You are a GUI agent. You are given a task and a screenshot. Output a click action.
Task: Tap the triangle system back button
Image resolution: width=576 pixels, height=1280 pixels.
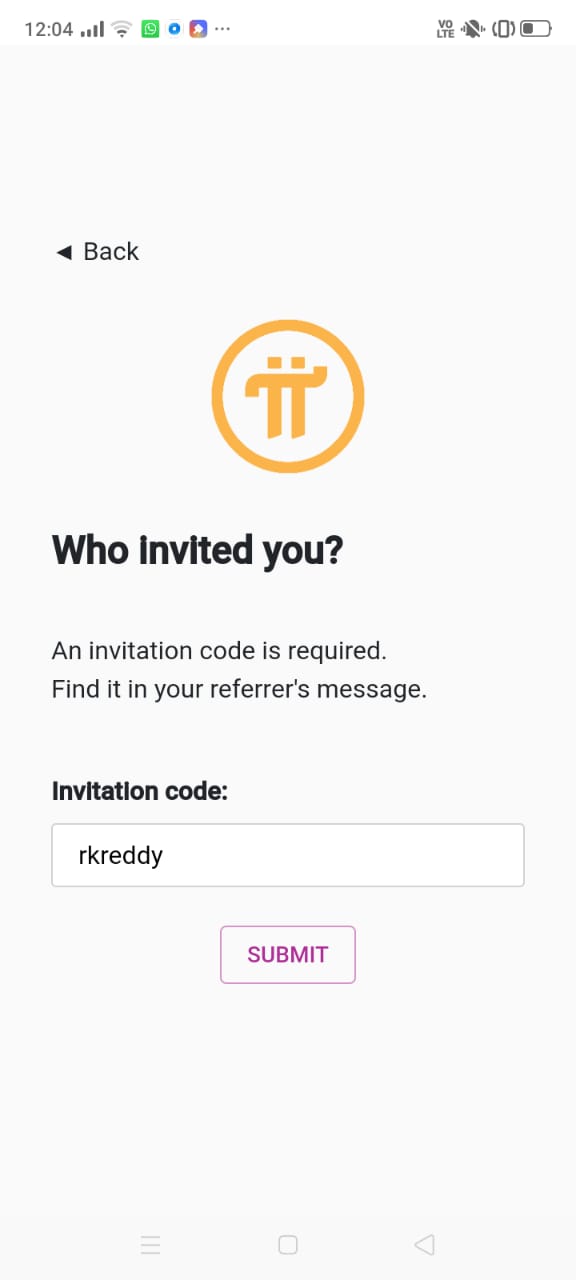(424, 1245)
